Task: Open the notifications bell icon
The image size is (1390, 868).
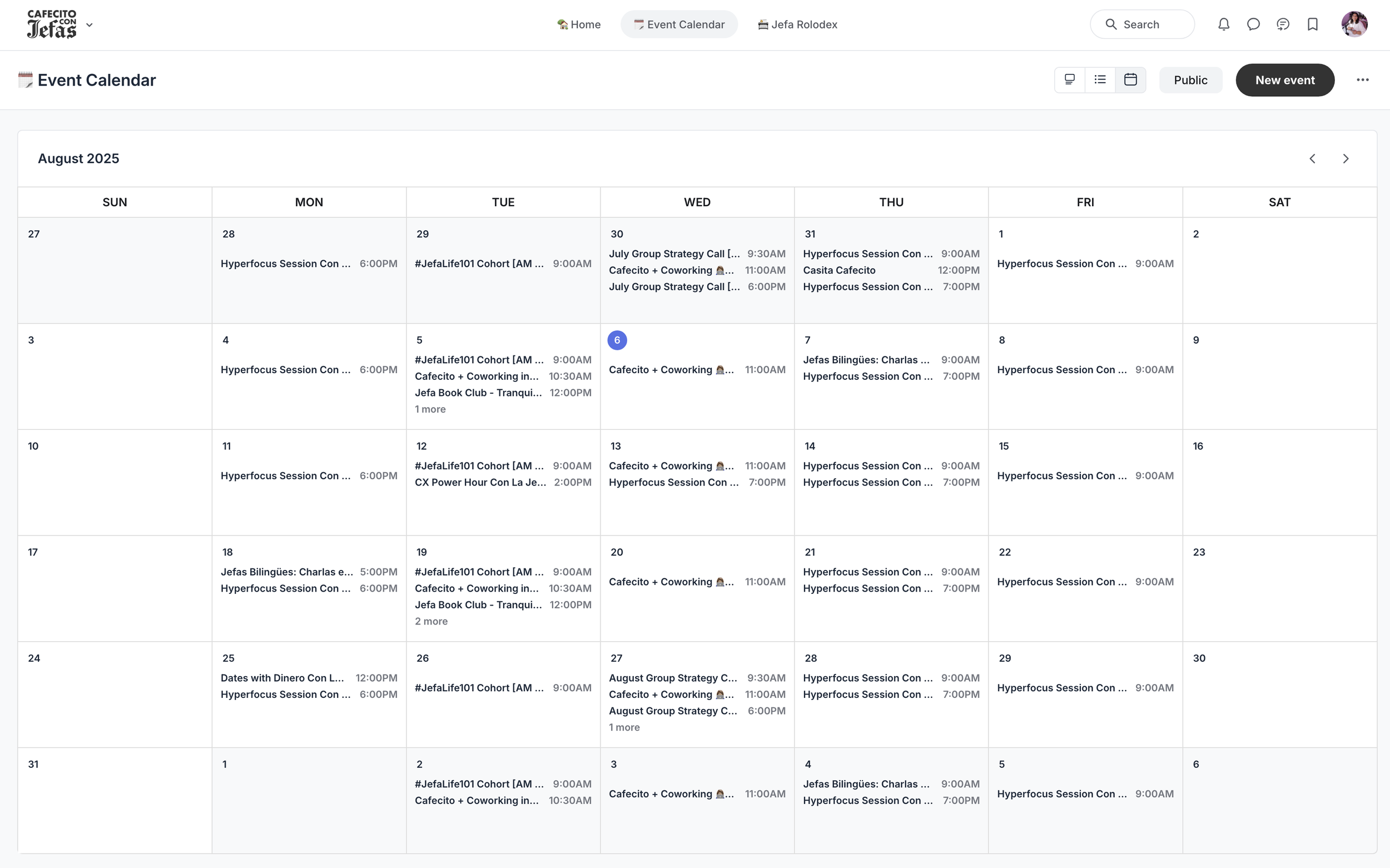Action: pos(1224,24)
